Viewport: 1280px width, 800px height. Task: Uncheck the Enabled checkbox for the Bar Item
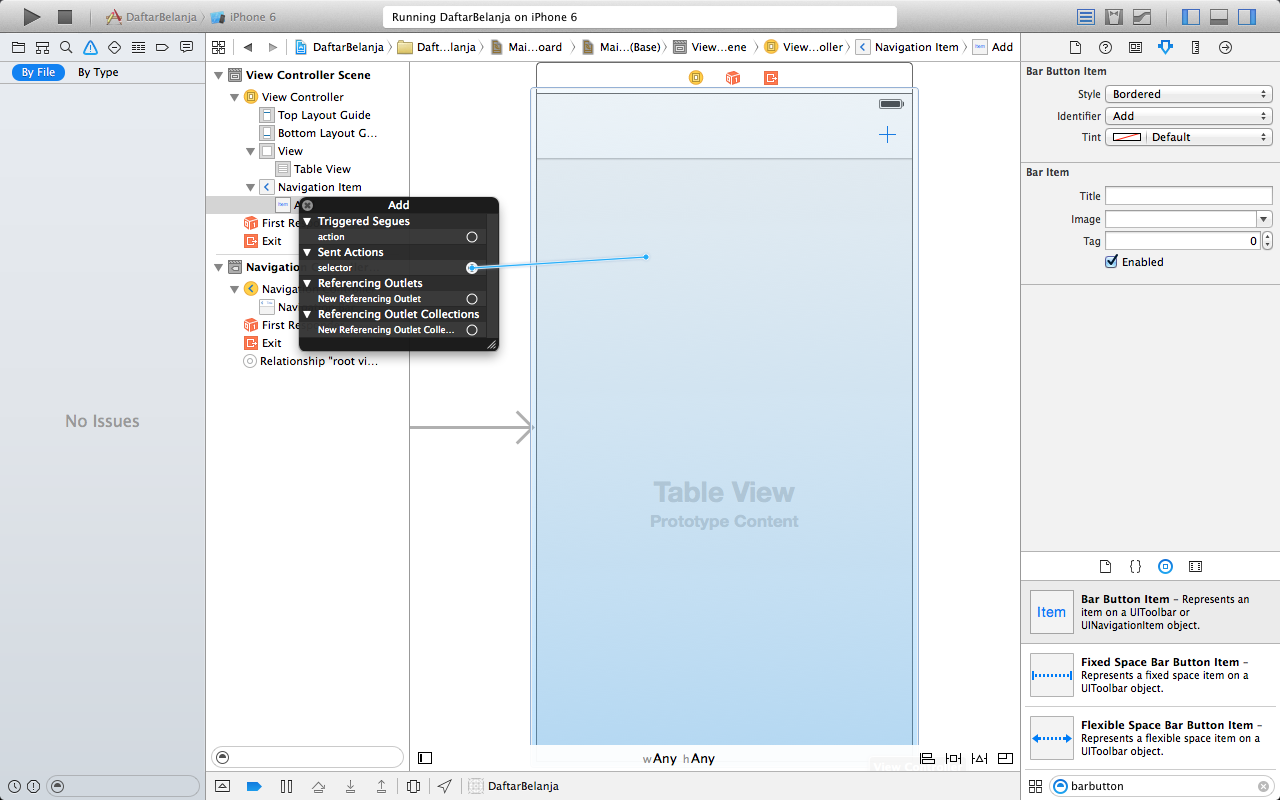1111,261
